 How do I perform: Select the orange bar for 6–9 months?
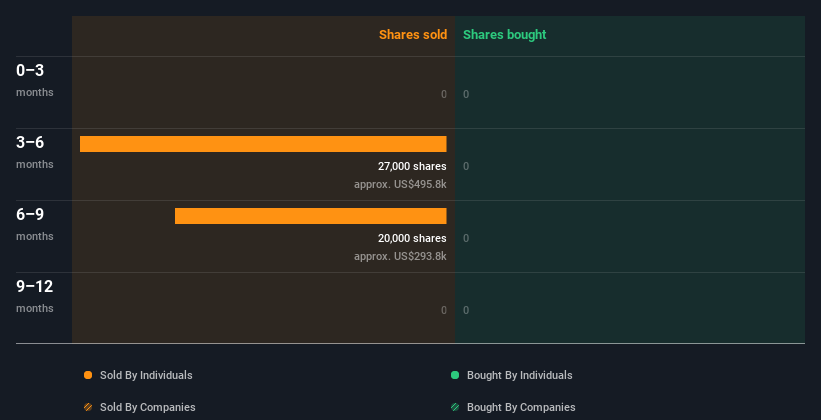[310, 216]
